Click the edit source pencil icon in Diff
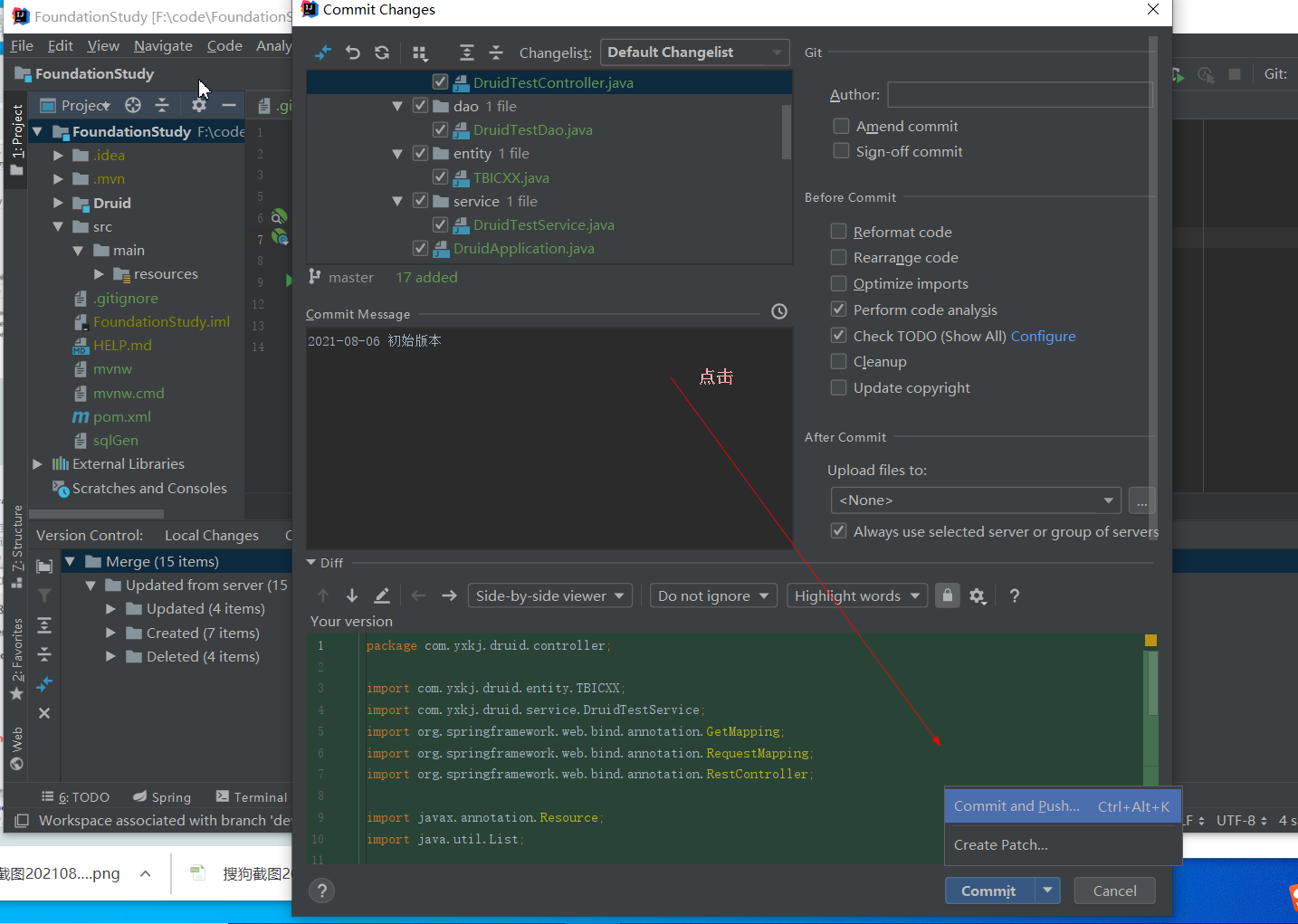Screen dimensions: 1298x924 coord(382,595)
